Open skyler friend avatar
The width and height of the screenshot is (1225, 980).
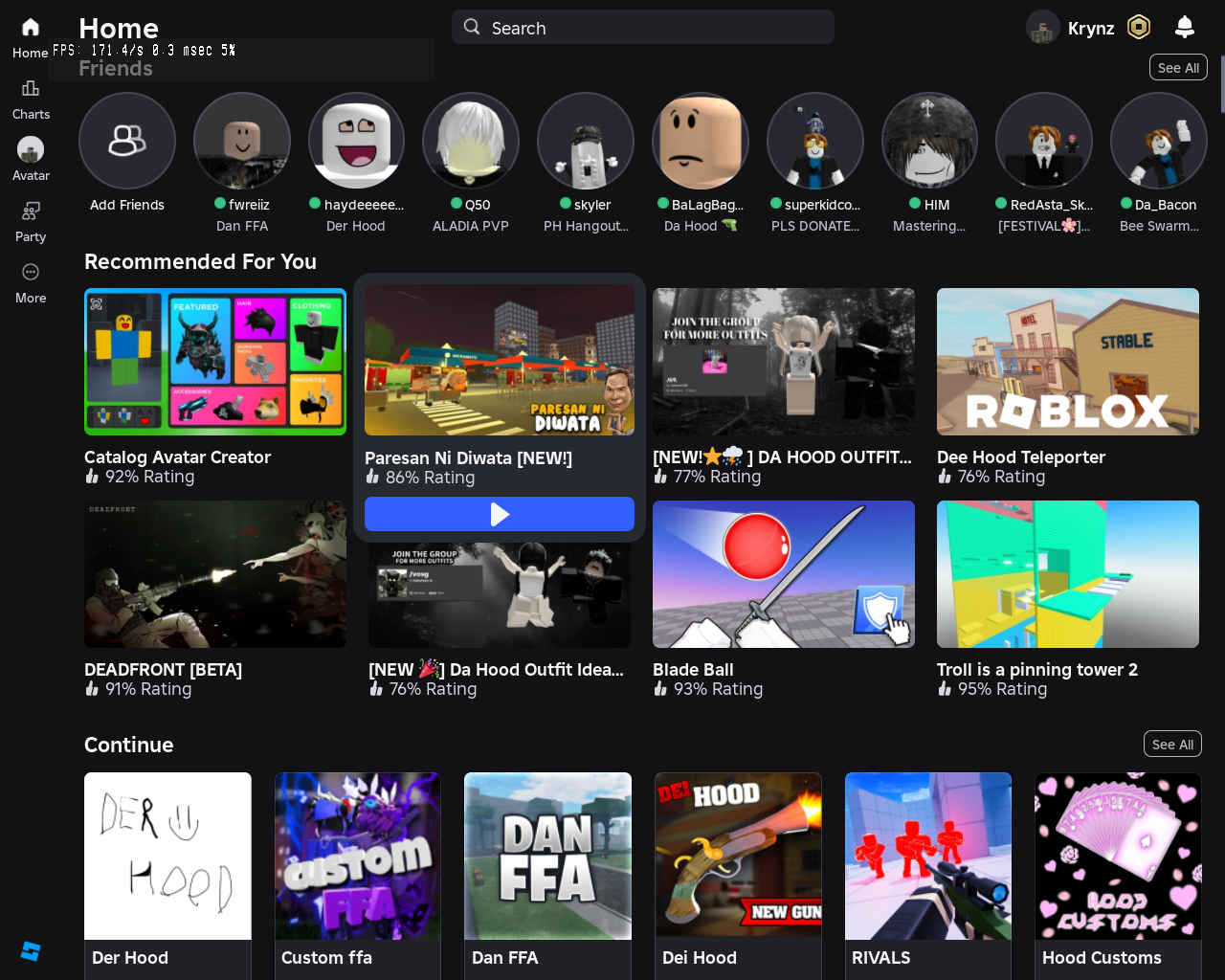[586, 141]
